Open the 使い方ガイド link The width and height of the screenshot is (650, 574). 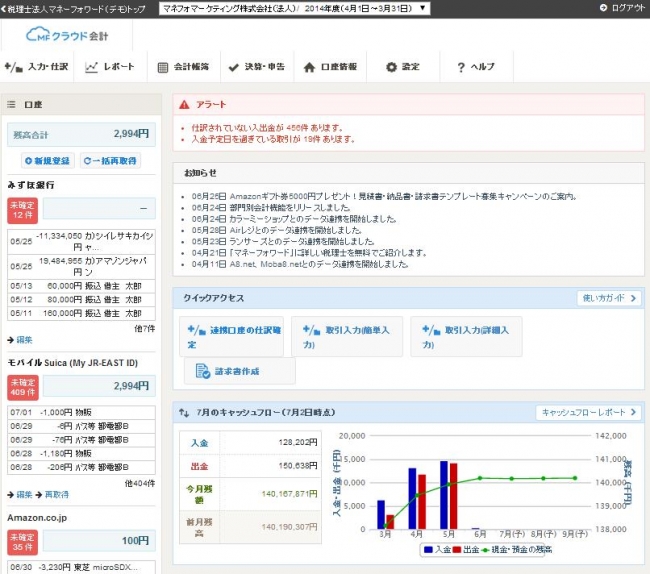pyautogui.click(x=608, y=298)
